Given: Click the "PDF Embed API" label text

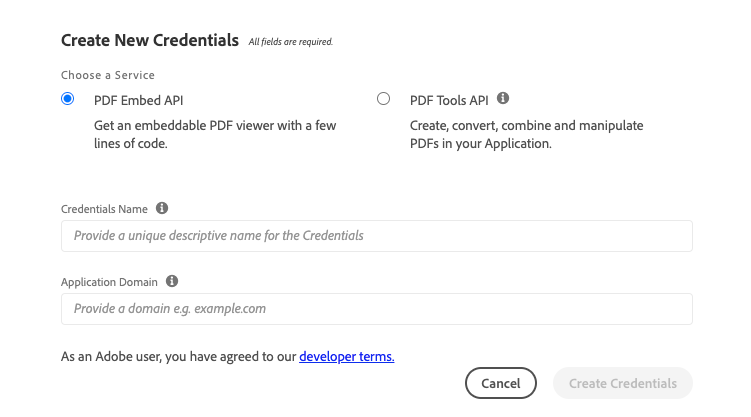Looking at the screenshot, I should pos(138,100).
